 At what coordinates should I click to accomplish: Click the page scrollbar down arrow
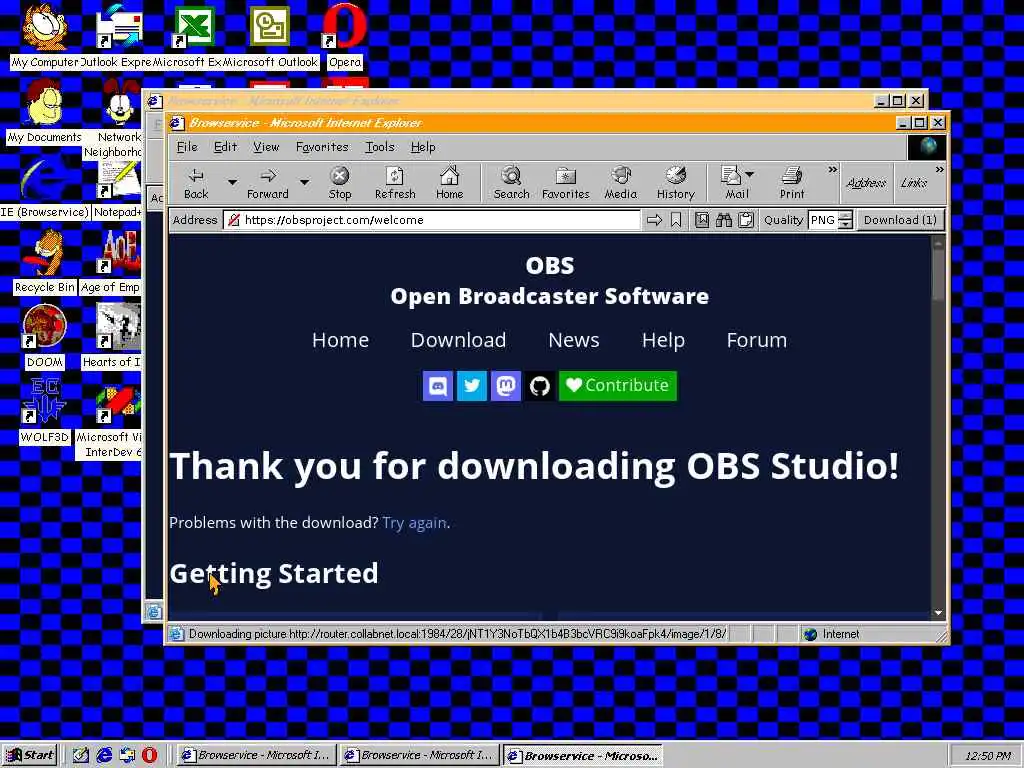[938, 613]
